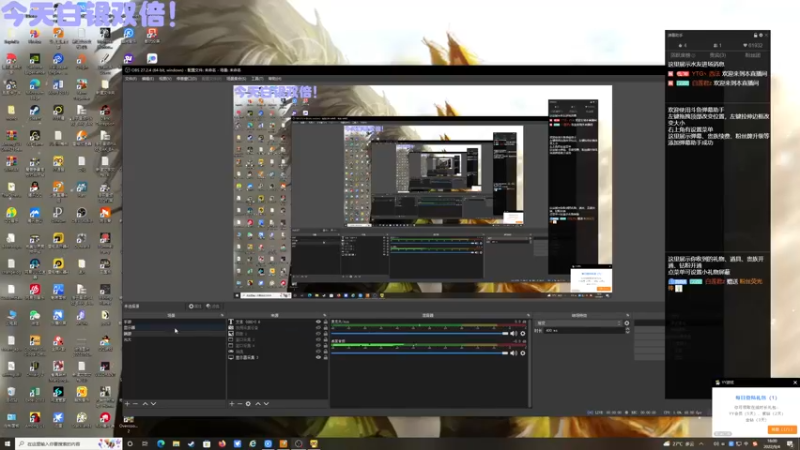Adjust the transition duration stepper arrows
Viewport: 800px width, 450px height.
[628, 331]
